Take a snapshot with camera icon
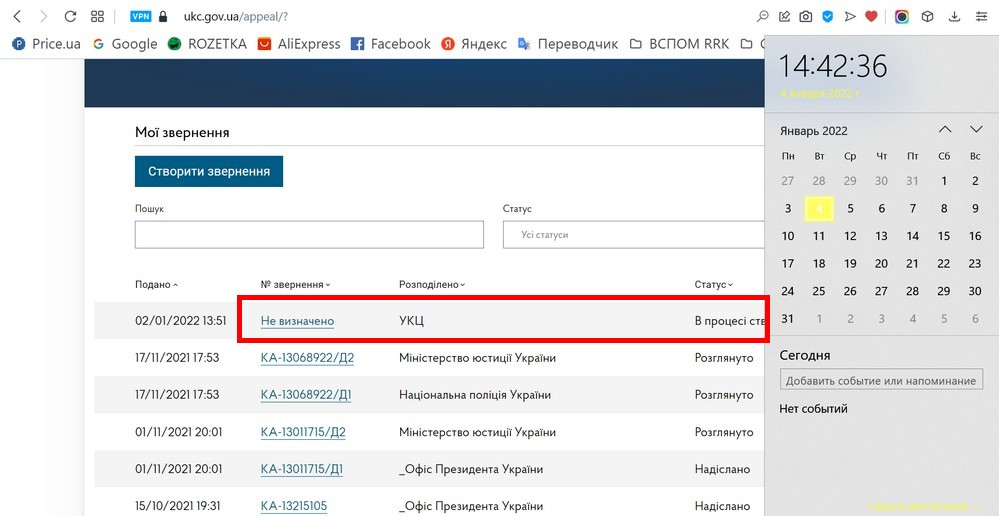The height and width of the screenshot is (516, 999). [806, 17]
